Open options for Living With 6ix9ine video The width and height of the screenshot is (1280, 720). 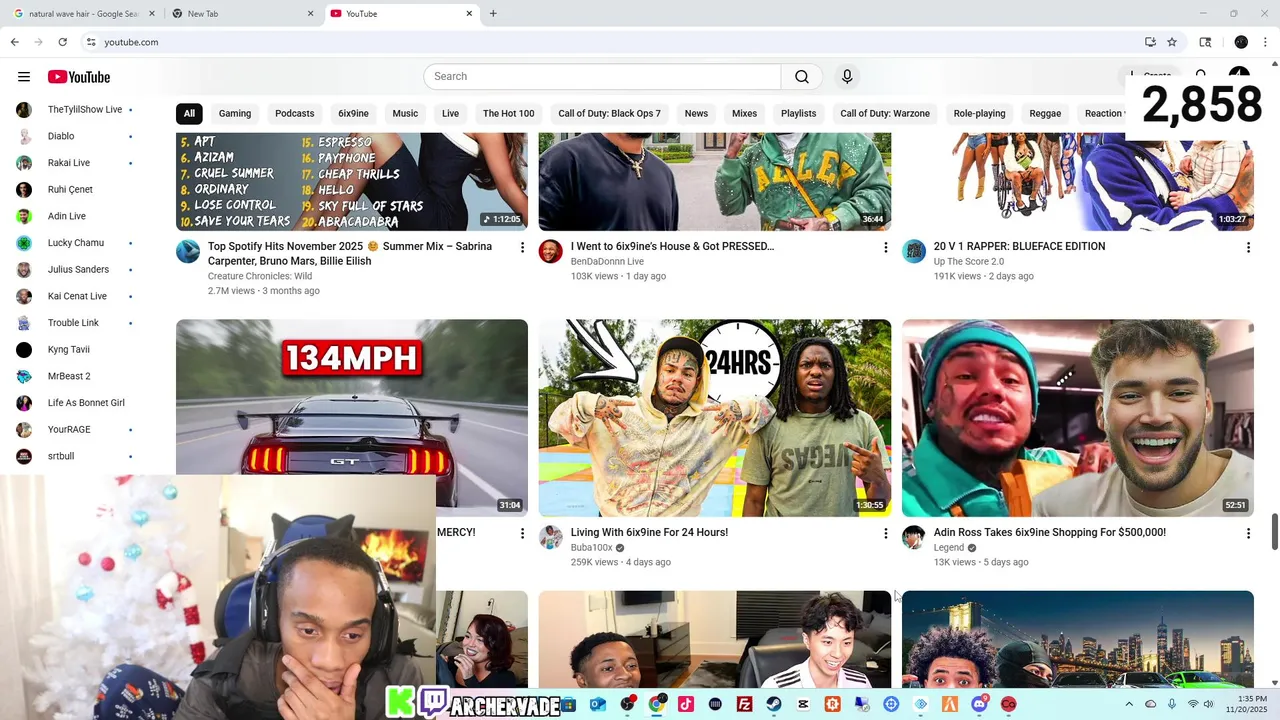885,534
